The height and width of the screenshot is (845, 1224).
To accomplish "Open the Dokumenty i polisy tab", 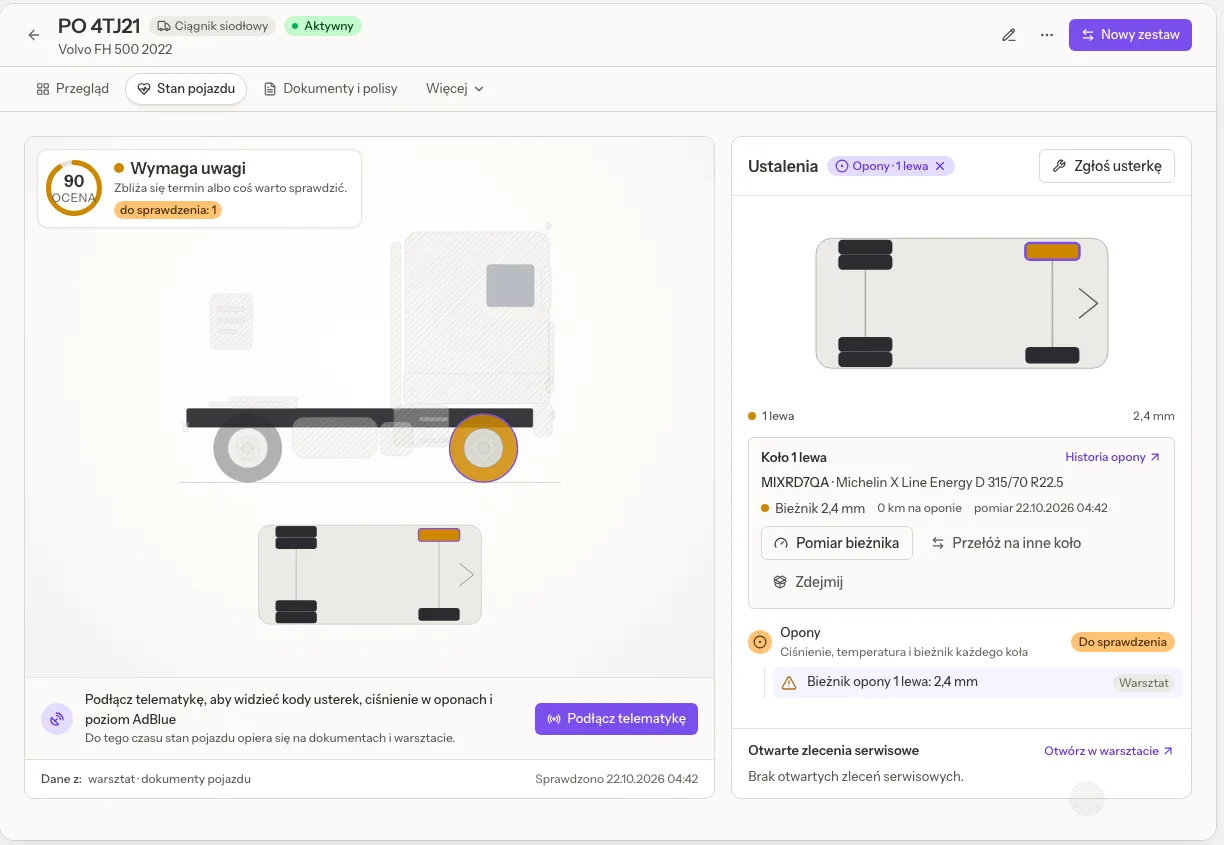I will pyautogui.click(x=331, y=89).
